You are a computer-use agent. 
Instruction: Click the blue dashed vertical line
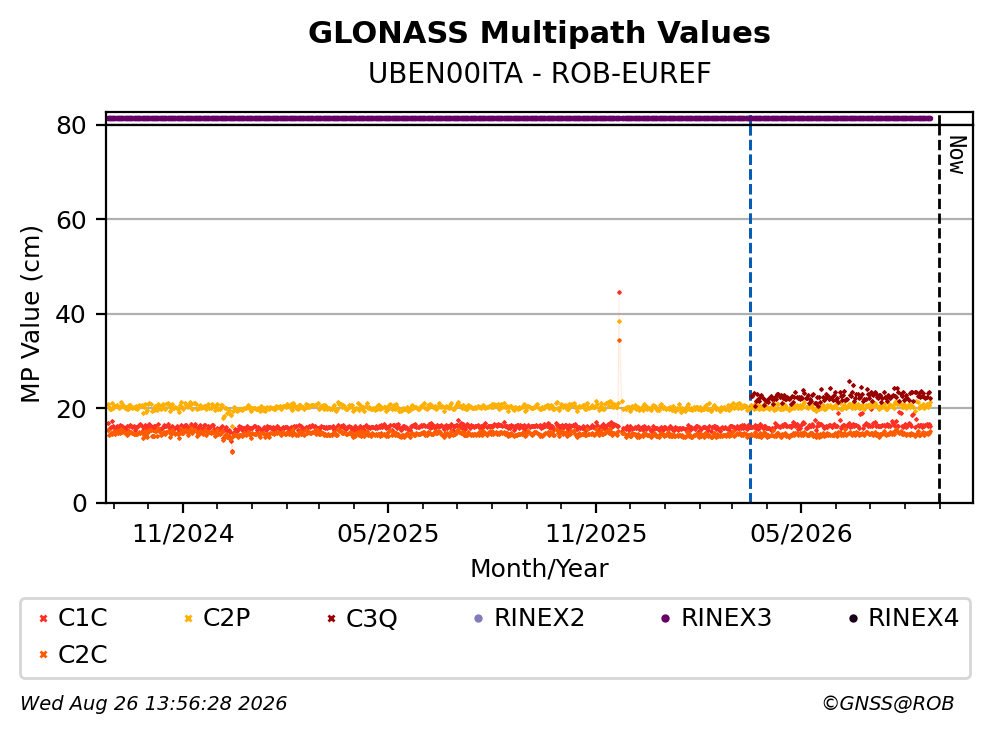pyautogui.click(x=750, y=309)
